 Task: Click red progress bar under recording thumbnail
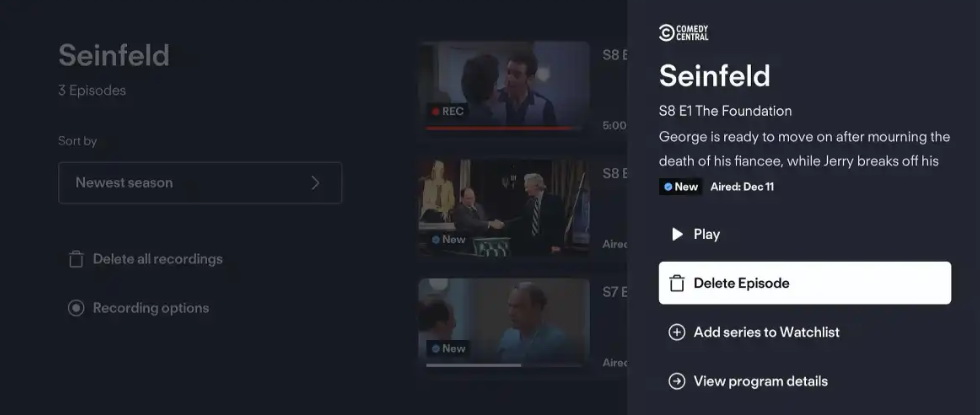click(x=504, y=128)
